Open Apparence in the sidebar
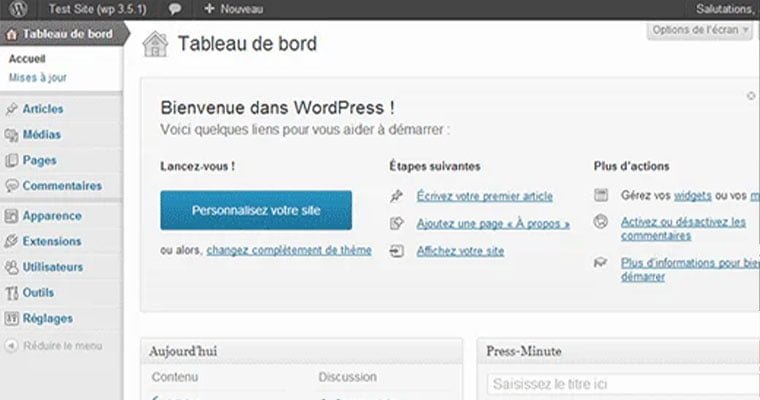 click(x=52, y=216)
